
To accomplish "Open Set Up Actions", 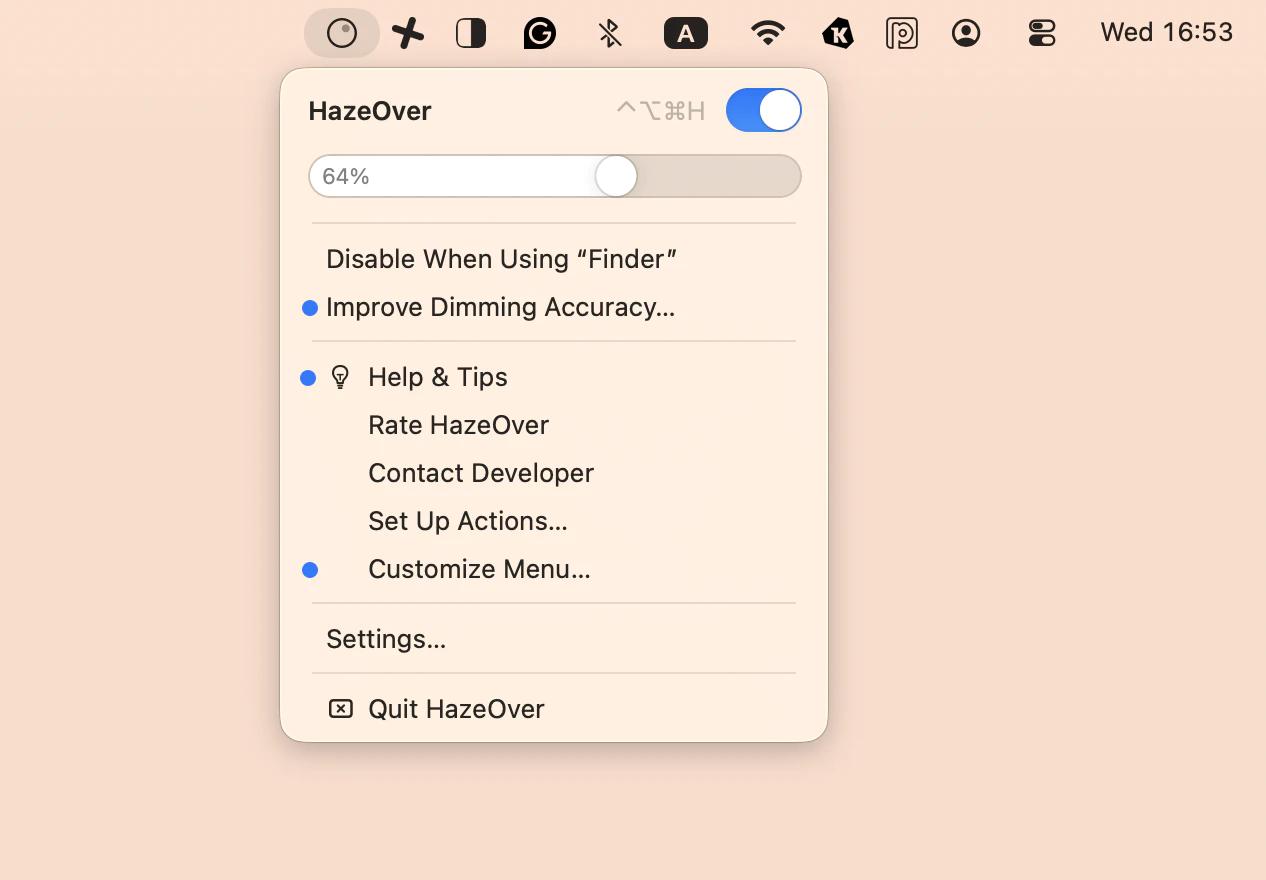I will pos(467,521).
